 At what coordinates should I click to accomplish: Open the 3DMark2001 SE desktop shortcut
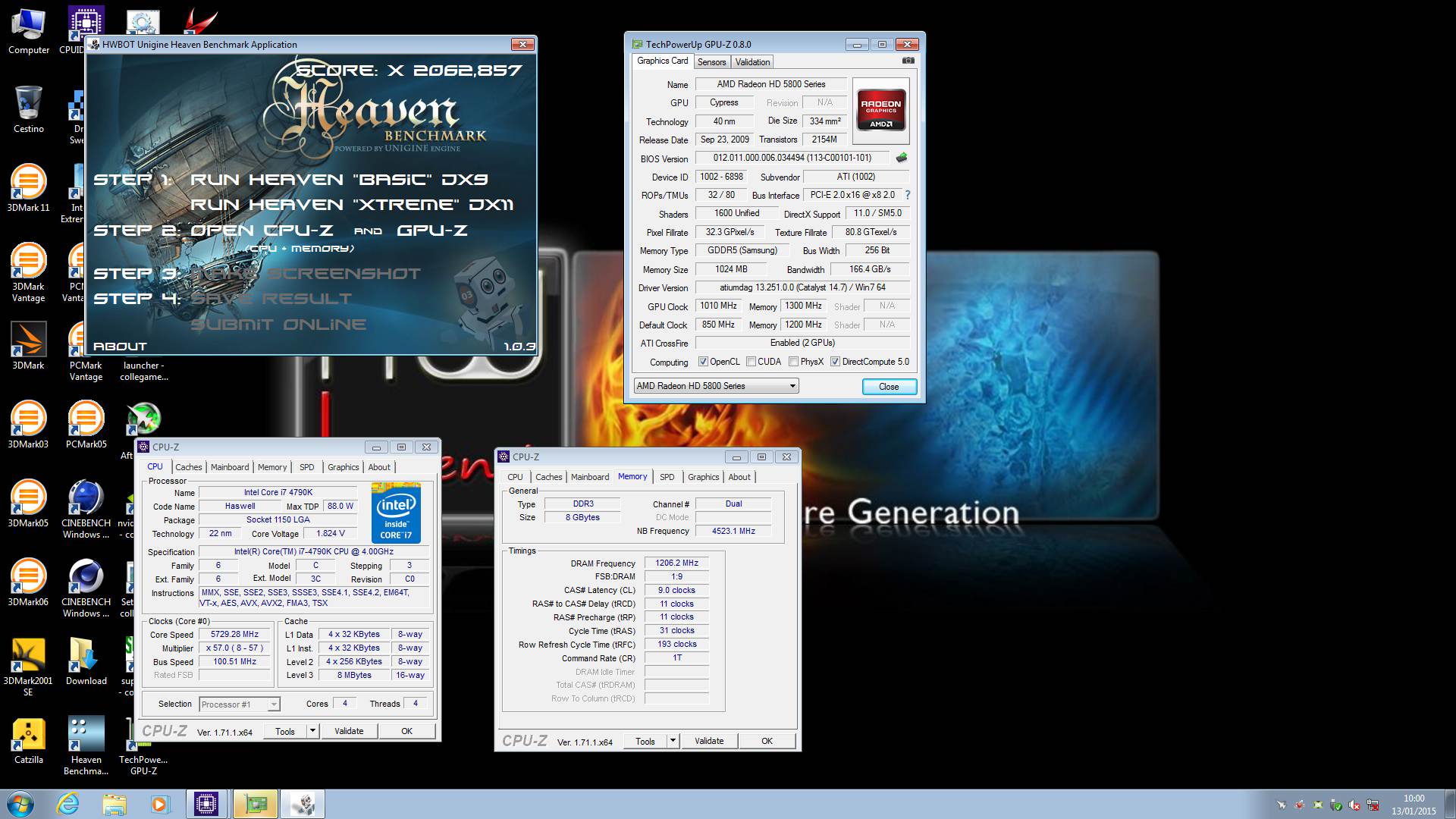(28, 667)
